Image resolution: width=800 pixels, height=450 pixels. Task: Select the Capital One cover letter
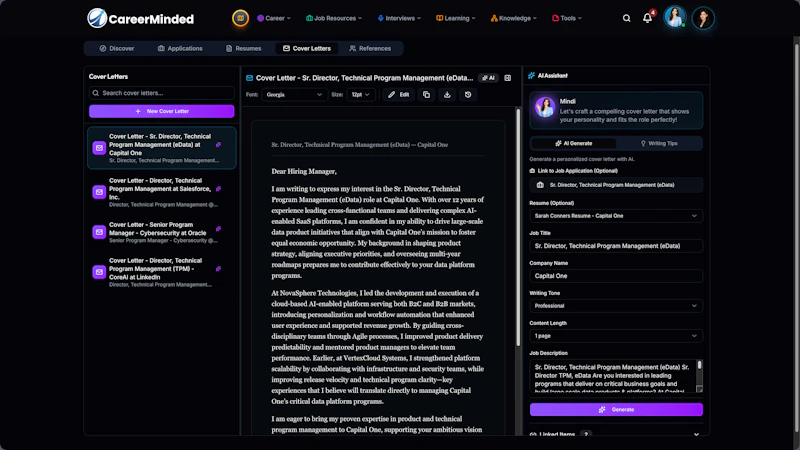[x=162, y=148]
